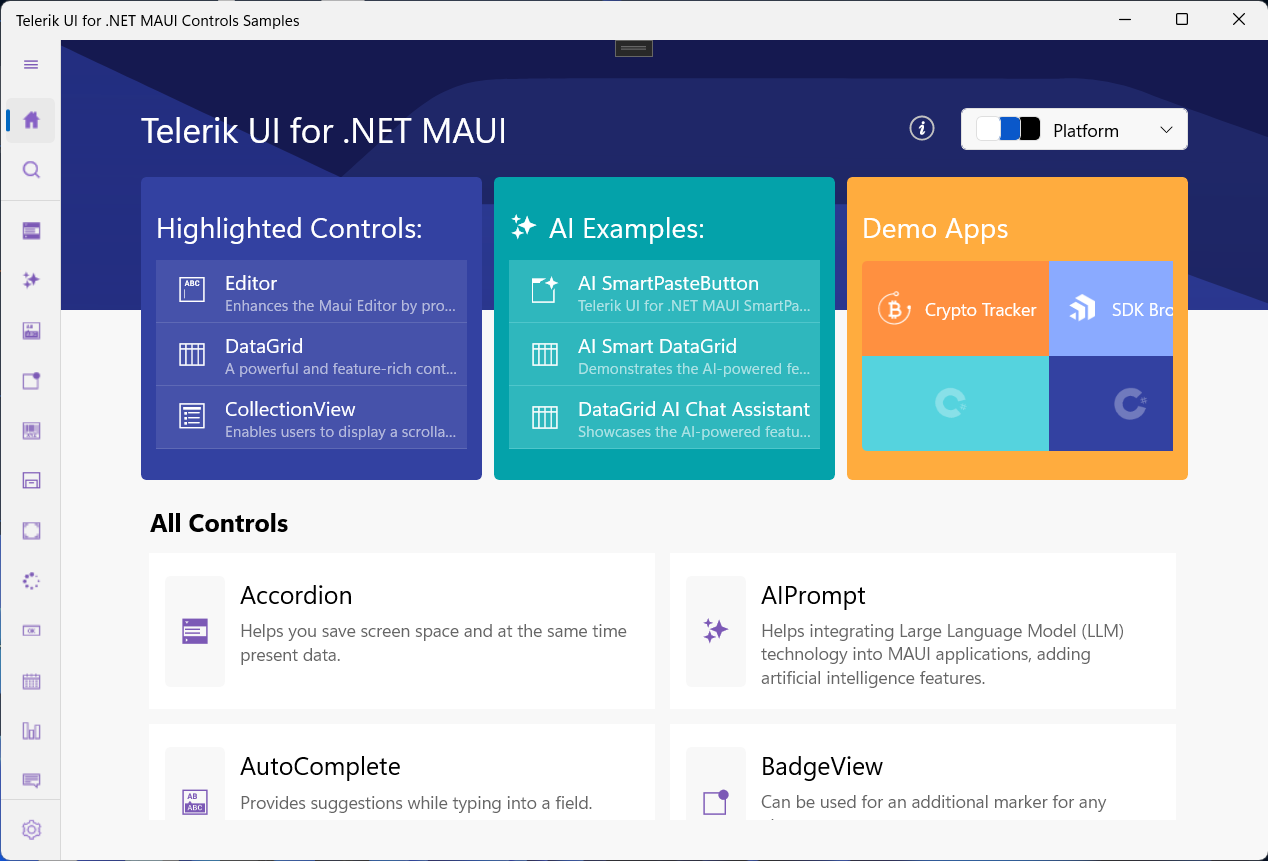The height and width of the screenshot is (861, 1268).
Task: Click the AI Smart DataGrid icon
Action: coord(544,354)
